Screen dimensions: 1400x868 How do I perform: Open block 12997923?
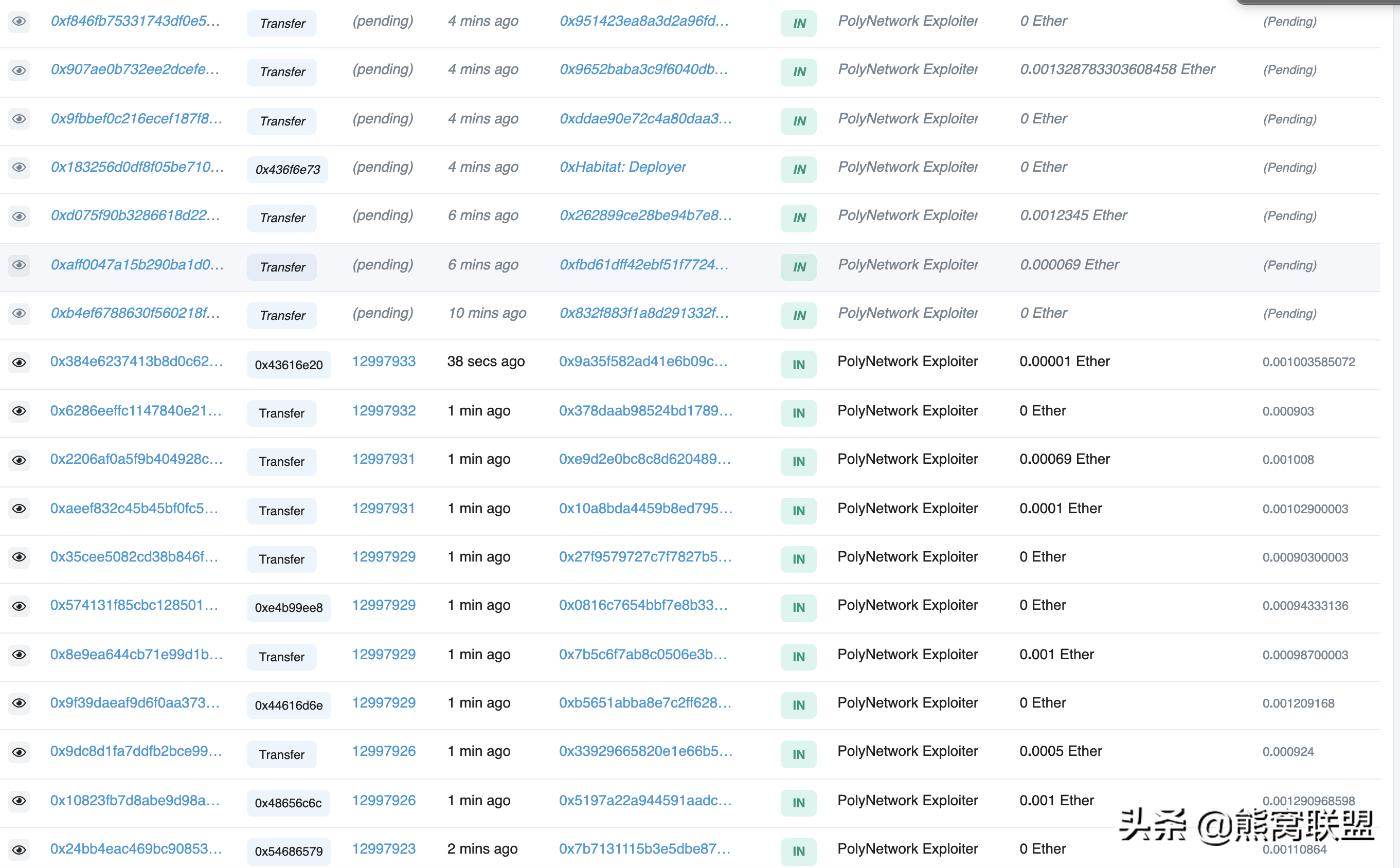pos(384,848)
